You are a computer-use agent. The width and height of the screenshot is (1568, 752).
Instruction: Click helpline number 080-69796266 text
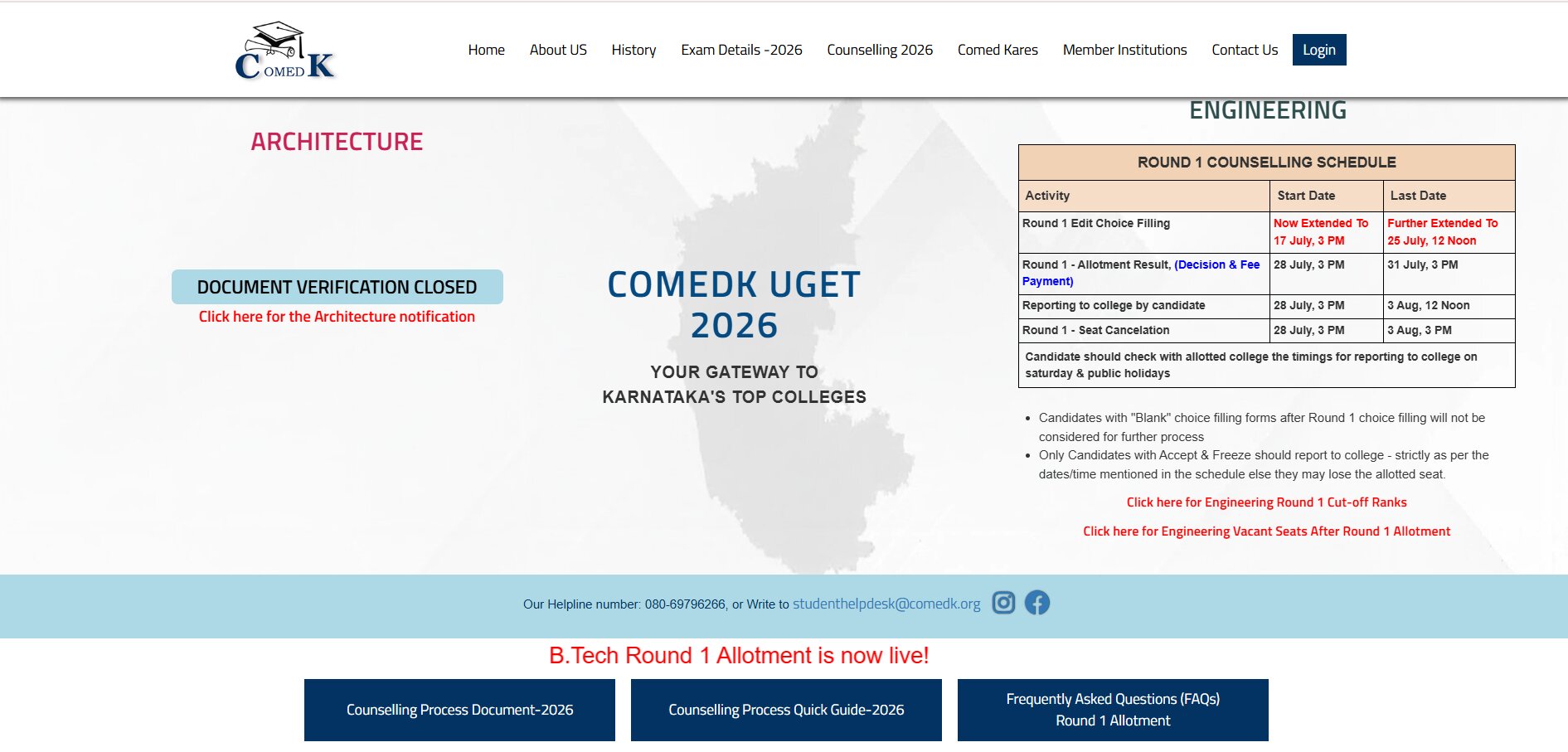(x=685, y=604)
